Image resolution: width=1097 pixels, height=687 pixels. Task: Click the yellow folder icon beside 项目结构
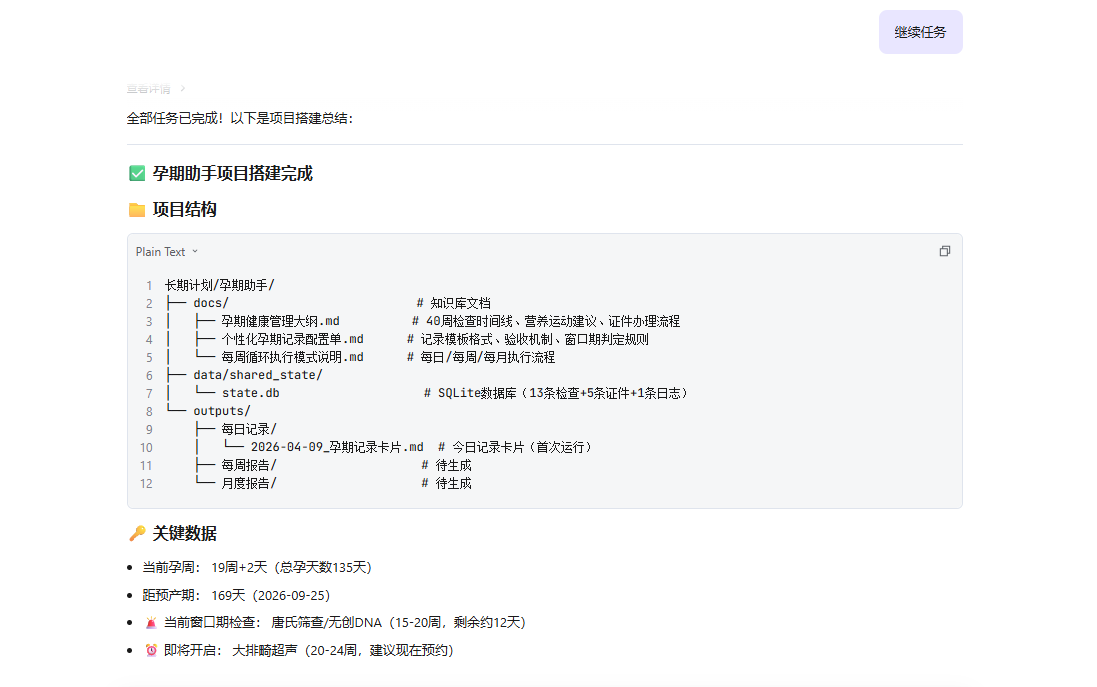(137, 210)
